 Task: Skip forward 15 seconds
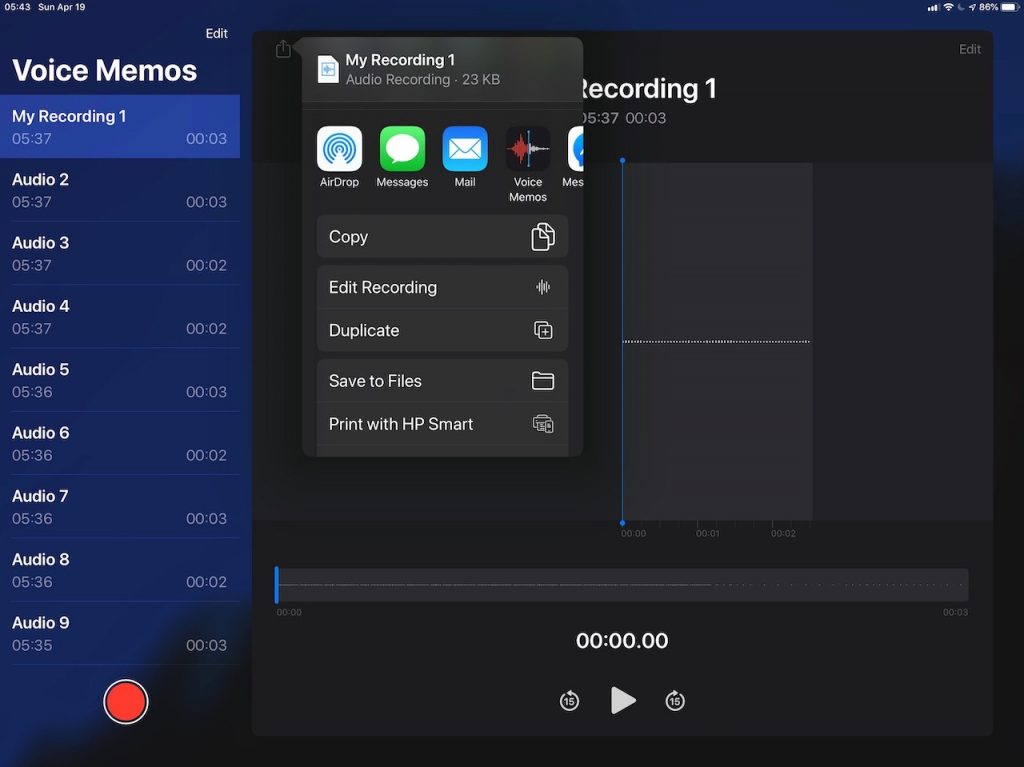point(675,701)
